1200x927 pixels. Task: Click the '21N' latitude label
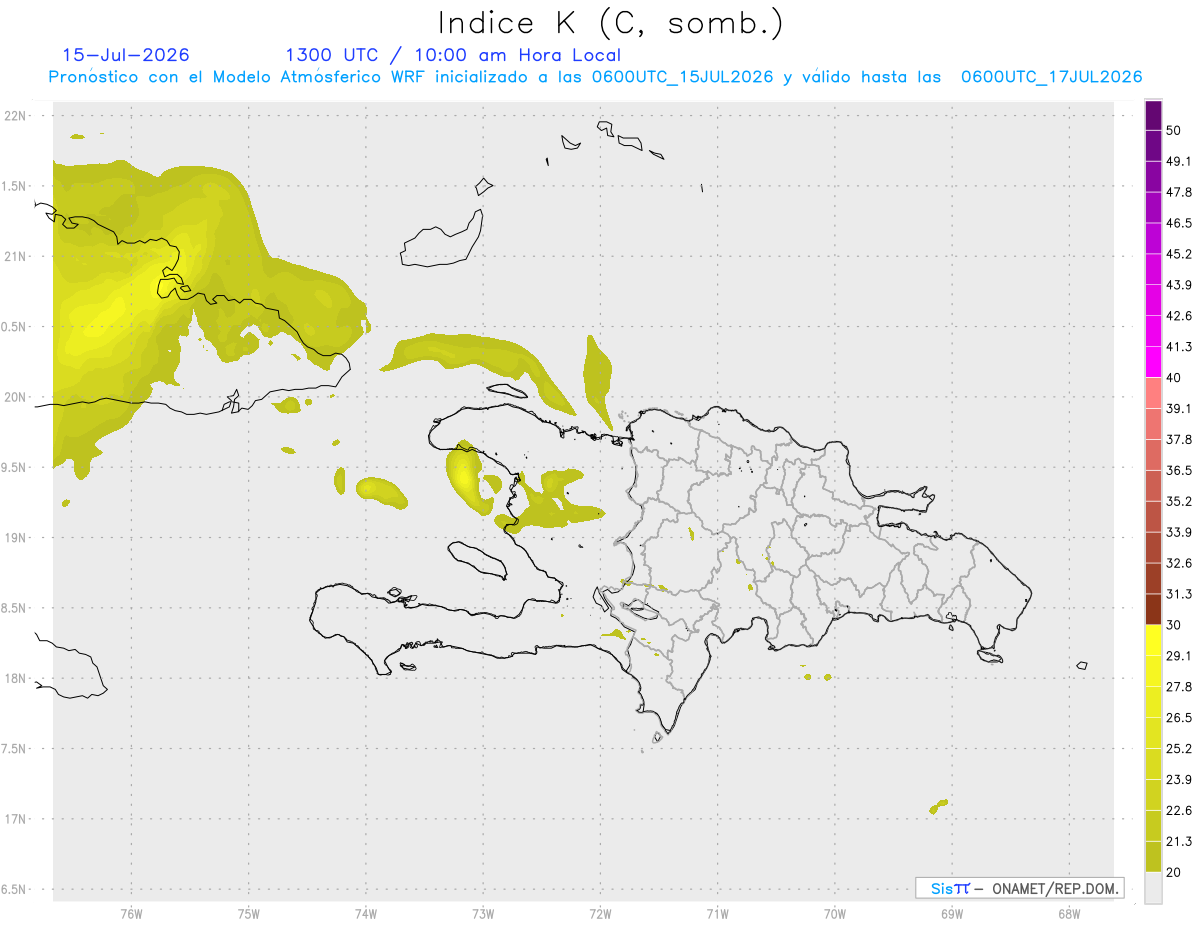pyautogui.click(x=15, y=256)
